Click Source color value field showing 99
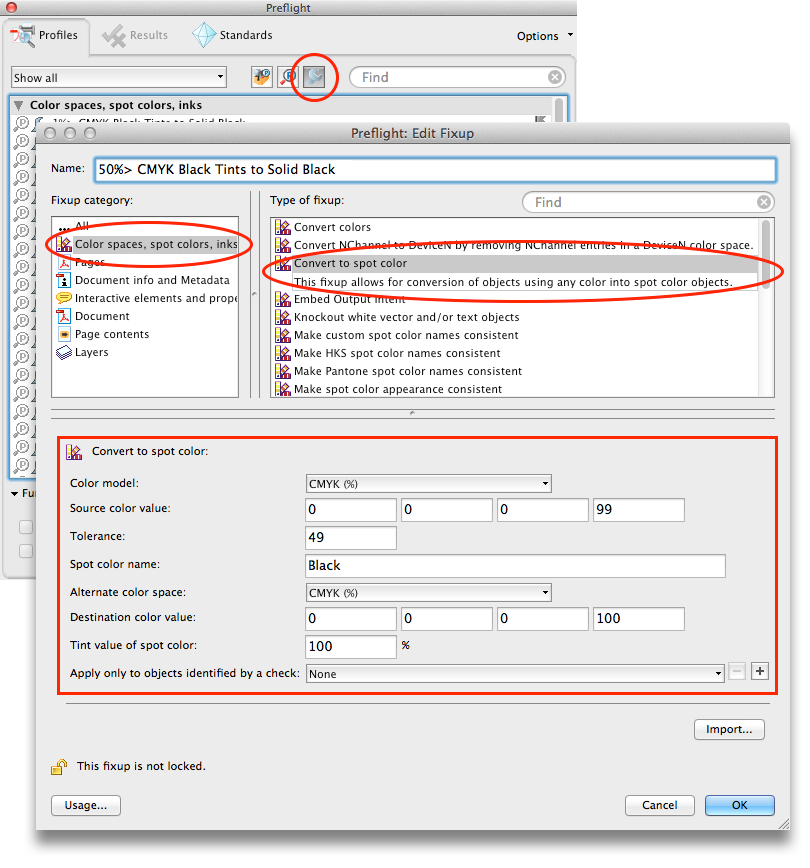 (x=639, y=510)
